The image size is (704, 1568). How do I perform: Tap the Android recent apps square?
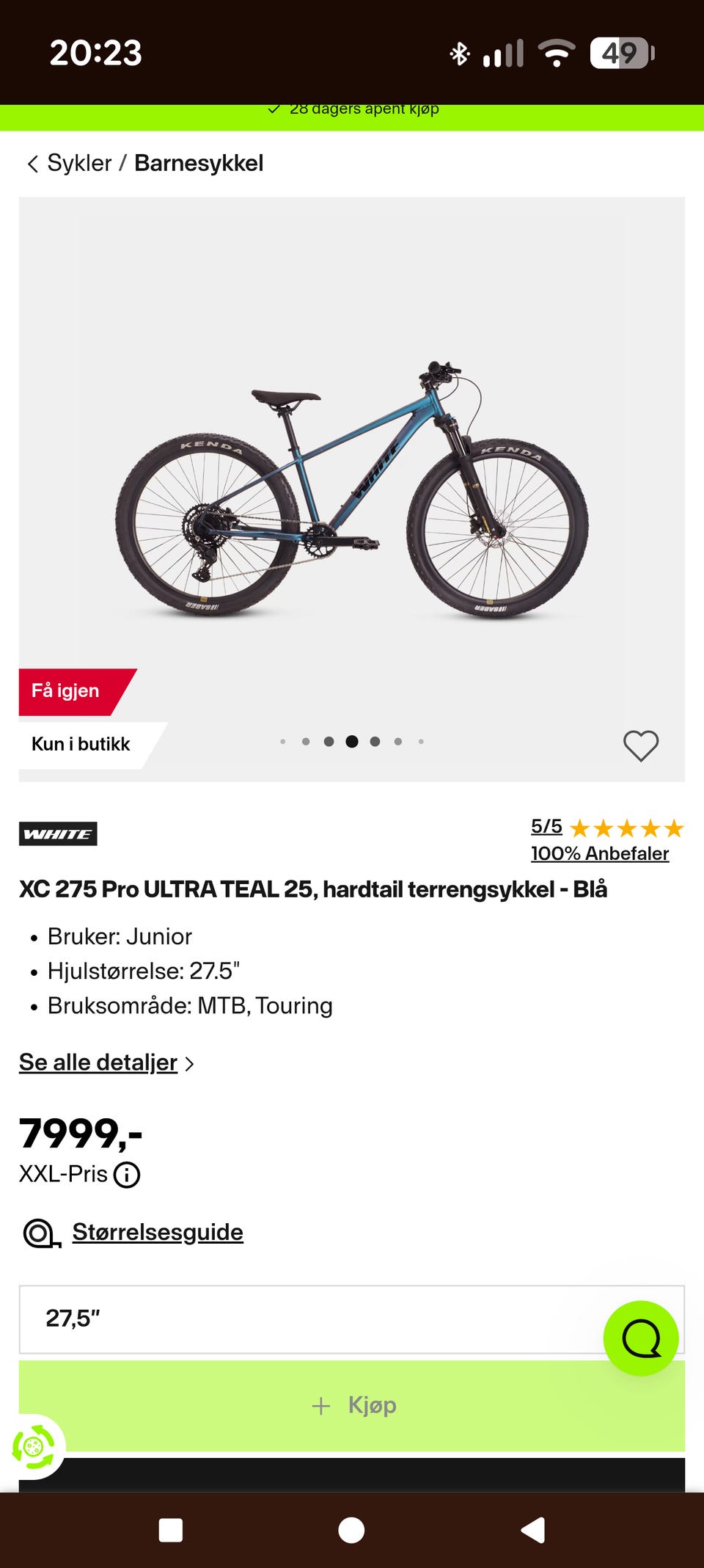pyautogui.click(x=170, y=1531)
